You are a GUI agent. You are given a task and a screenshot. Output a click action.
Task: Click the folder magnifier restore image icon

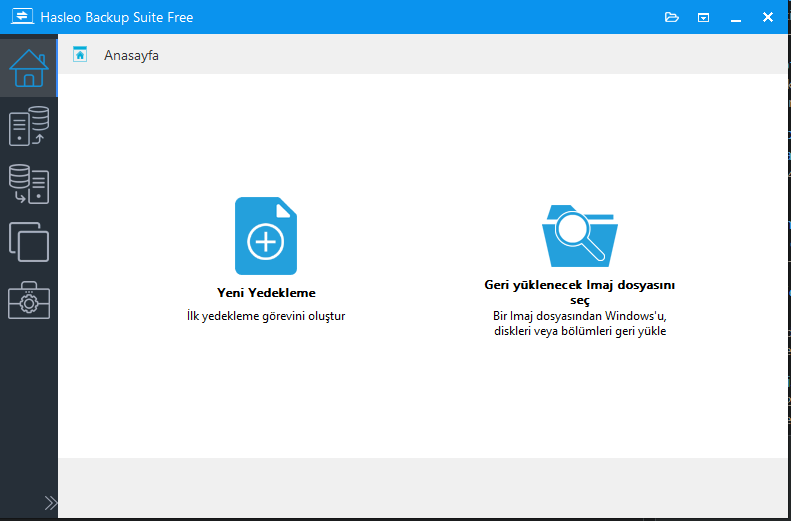point(580,236)
